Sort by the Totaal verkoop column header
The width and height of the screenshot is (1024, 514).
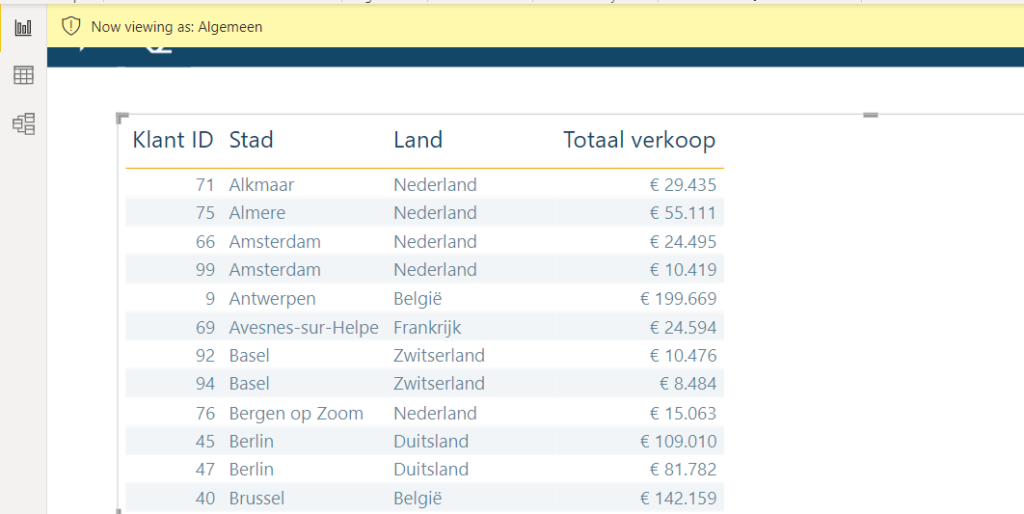tap(639, 140)
